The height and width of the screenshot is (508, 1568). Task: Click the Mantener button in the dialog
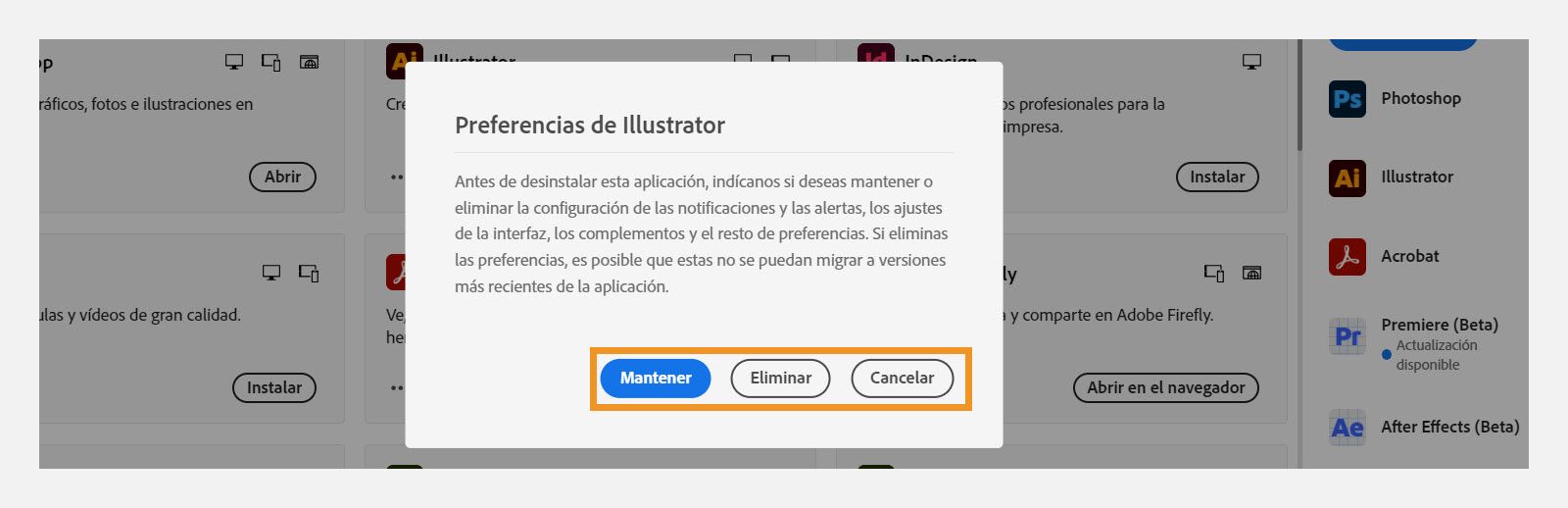click(656, 378)
